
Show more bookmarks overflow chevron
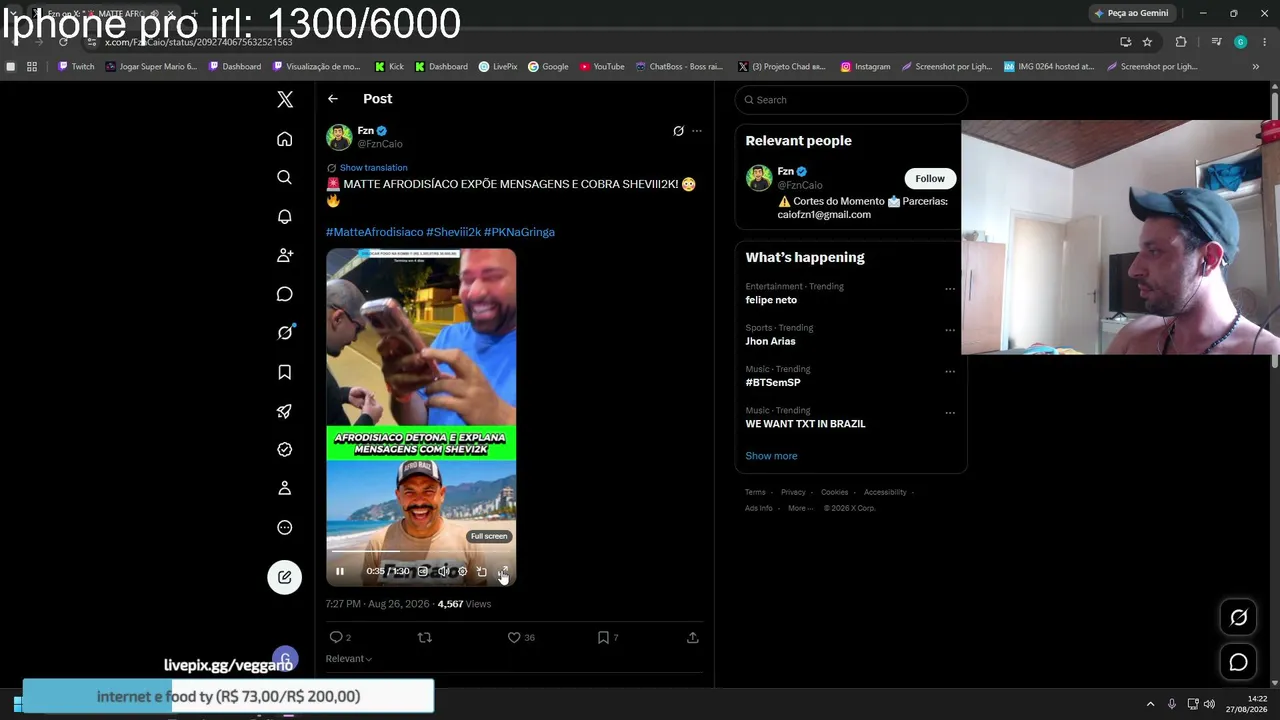click(x=1256, y=67)
